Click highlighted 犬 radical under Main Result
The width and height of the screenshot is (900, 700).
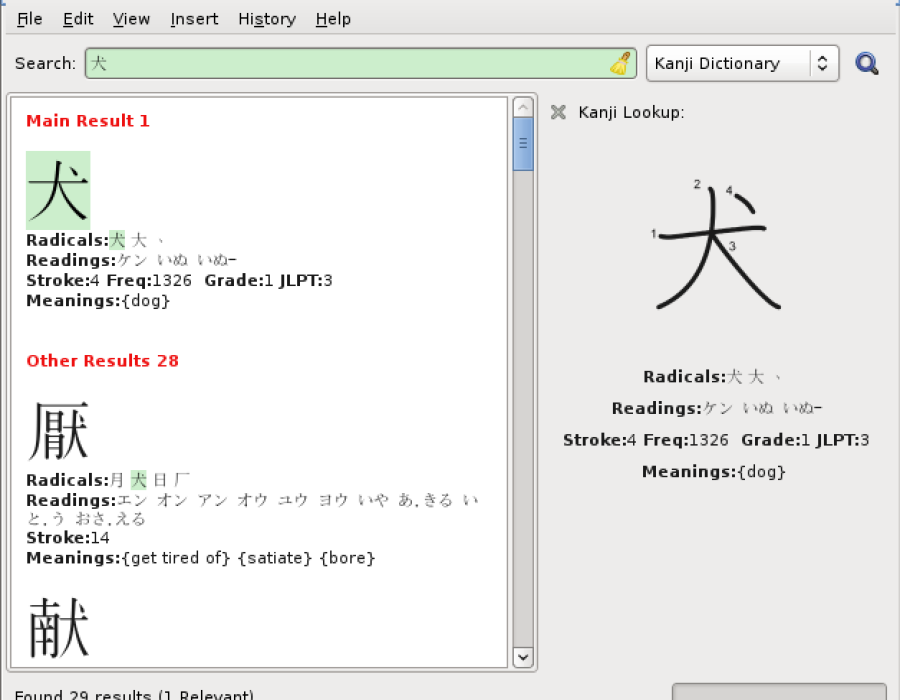point(117,240)
